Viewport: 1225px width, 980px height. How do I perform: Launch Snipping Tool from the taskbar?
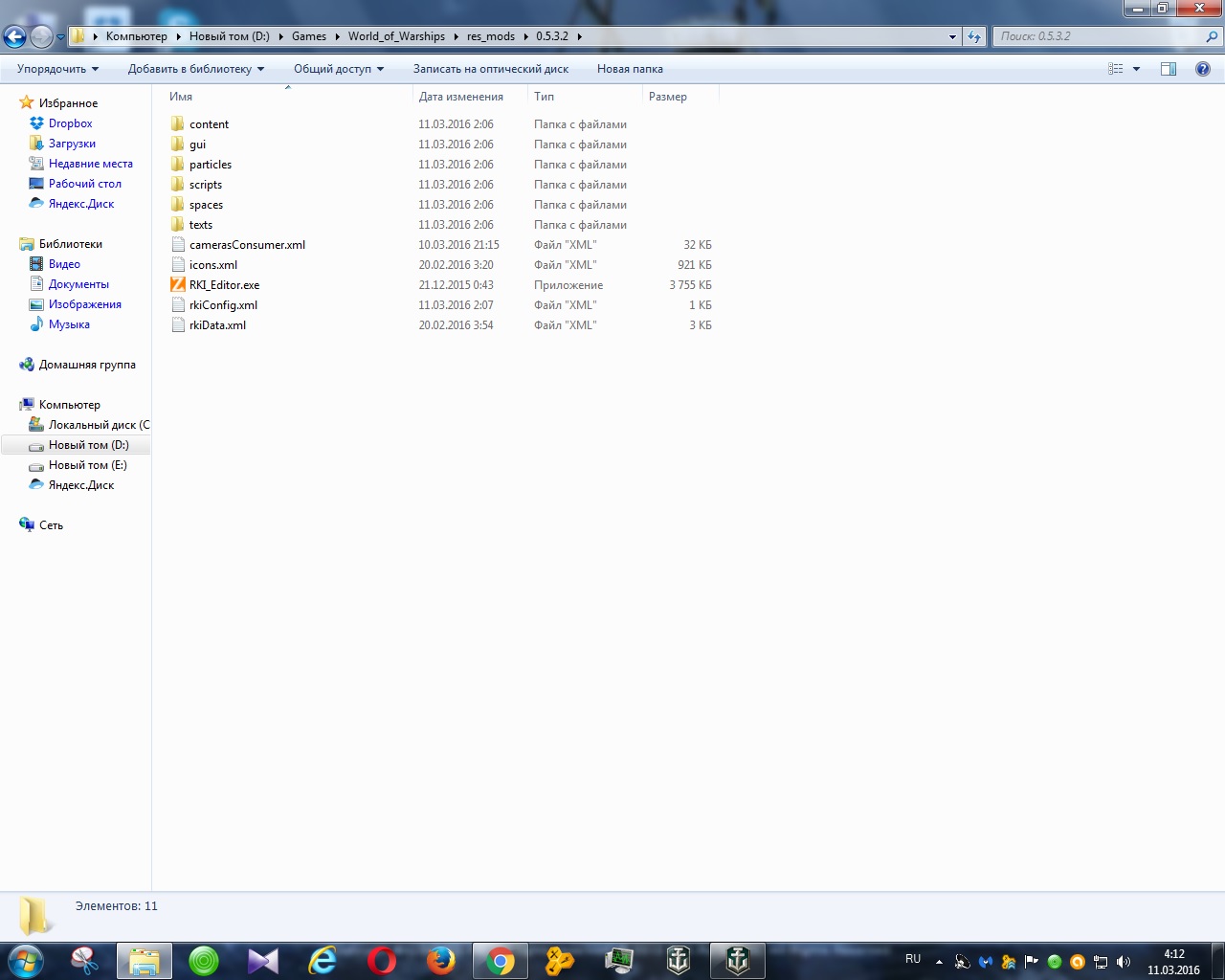pyautogui.click(x=85, y=960)
